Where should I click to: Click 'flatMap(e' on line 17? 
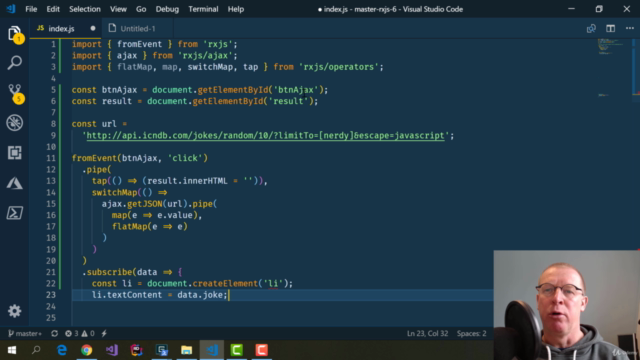[x=134, y=227]
